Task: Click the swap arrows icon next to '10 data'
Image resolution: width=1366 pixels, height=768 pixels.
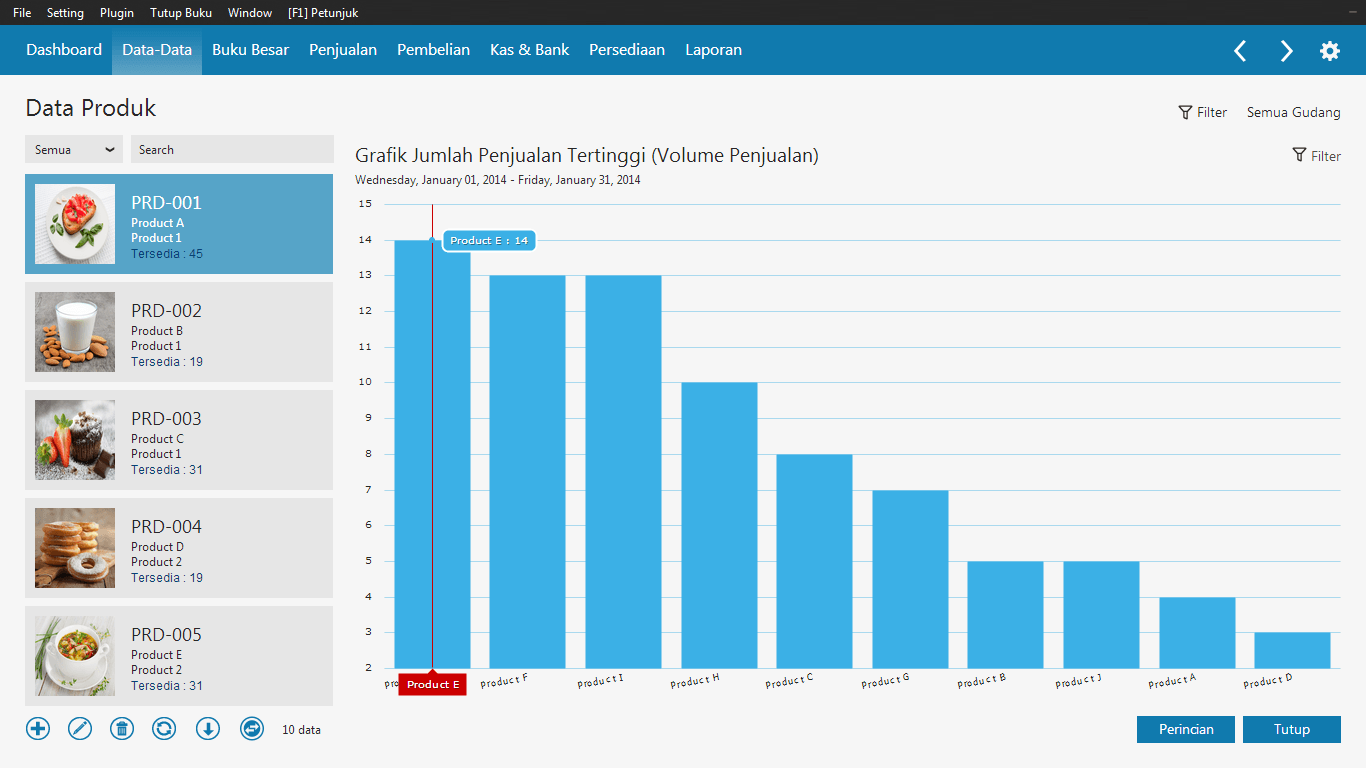Action: tap(252, 729)
